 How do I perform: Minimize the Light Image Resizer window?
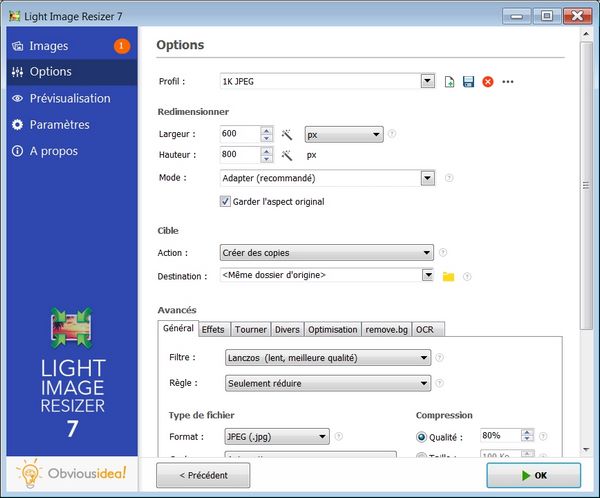[x=516, y=16]
